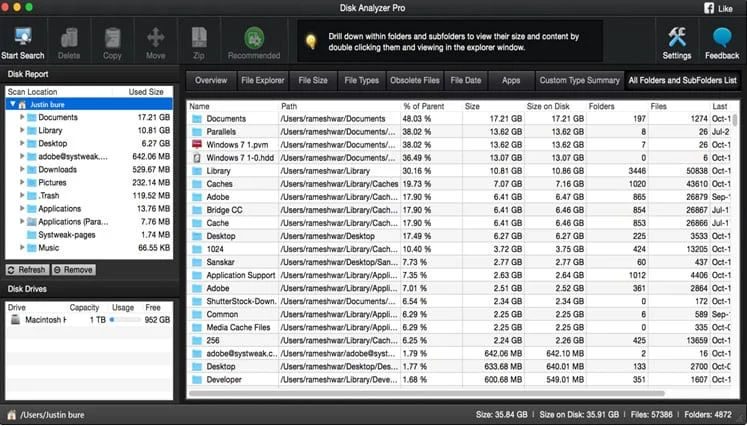Expand the Library tree folder

tap(22, 130)
